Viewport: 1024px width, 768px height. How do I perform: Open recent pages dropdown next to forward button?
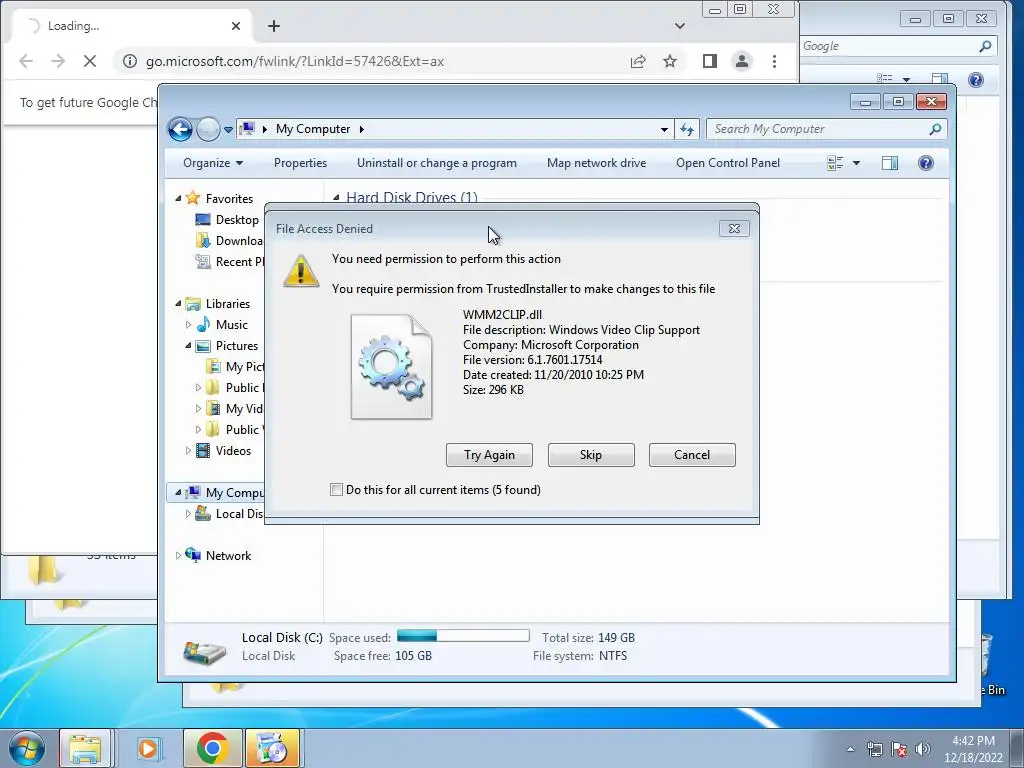point(228,129)
